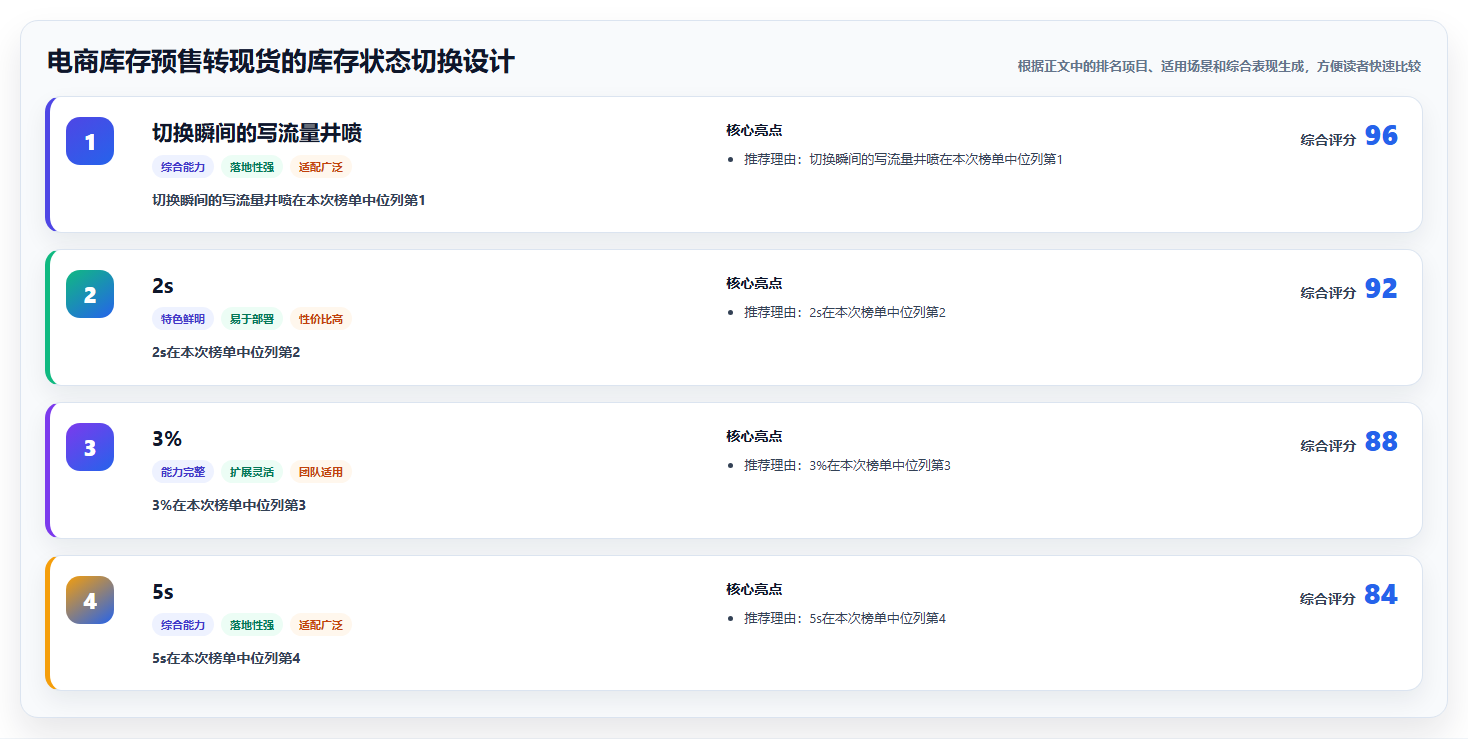
Task: Click the 落地性强 tag in the 5s card
Action: pyautogui.click(x=252, y=625)
